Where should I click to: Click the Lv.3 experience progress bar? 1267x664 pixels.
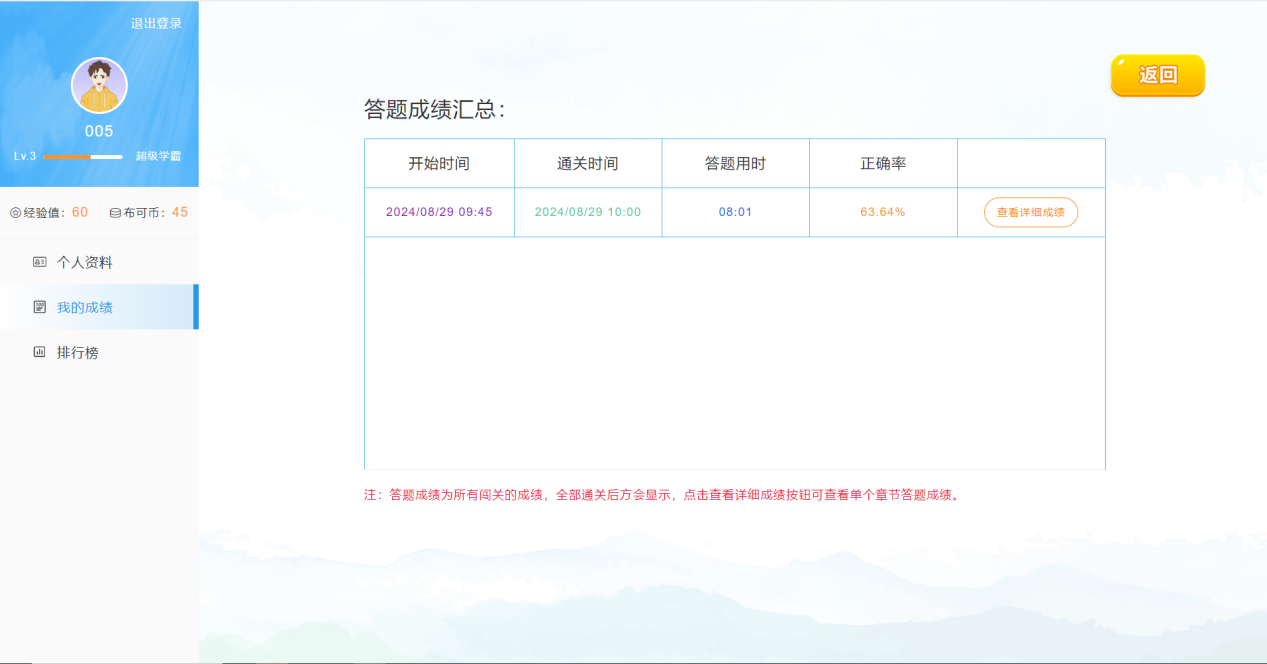82,157
